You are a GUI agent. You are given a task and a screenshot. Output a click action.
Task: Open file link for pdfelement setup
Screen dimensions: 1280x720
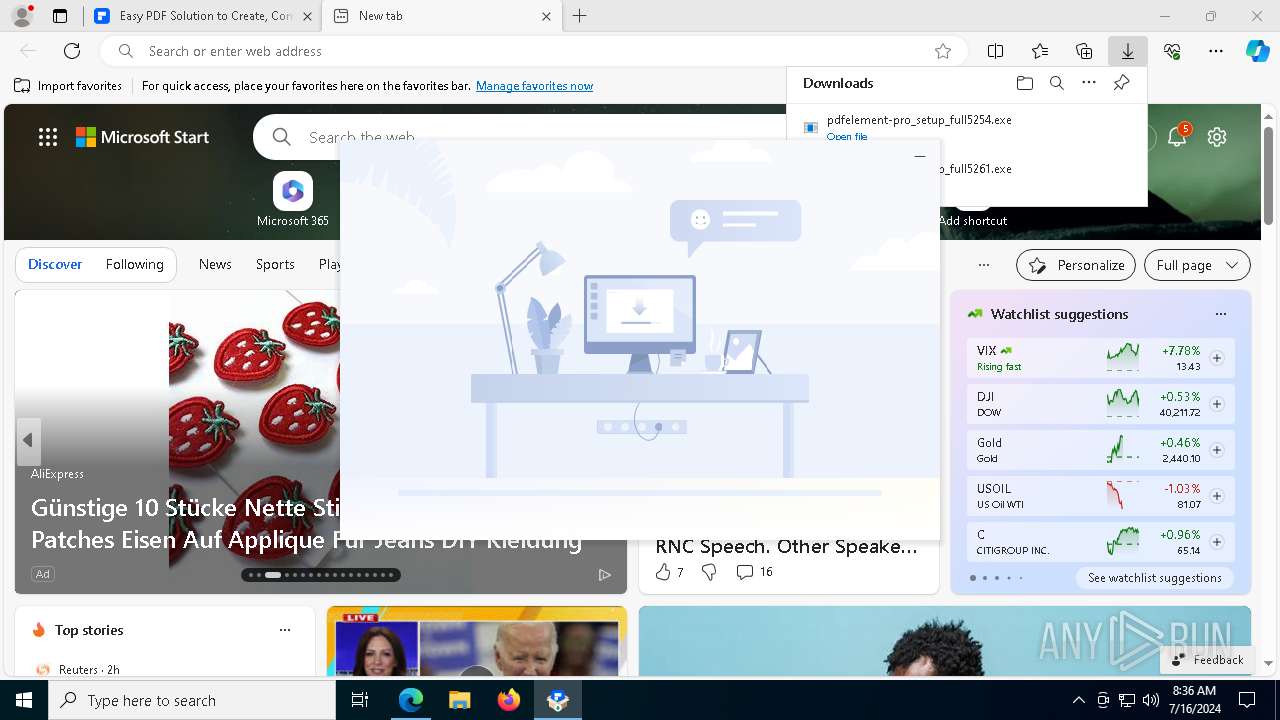tap(847, 137)
